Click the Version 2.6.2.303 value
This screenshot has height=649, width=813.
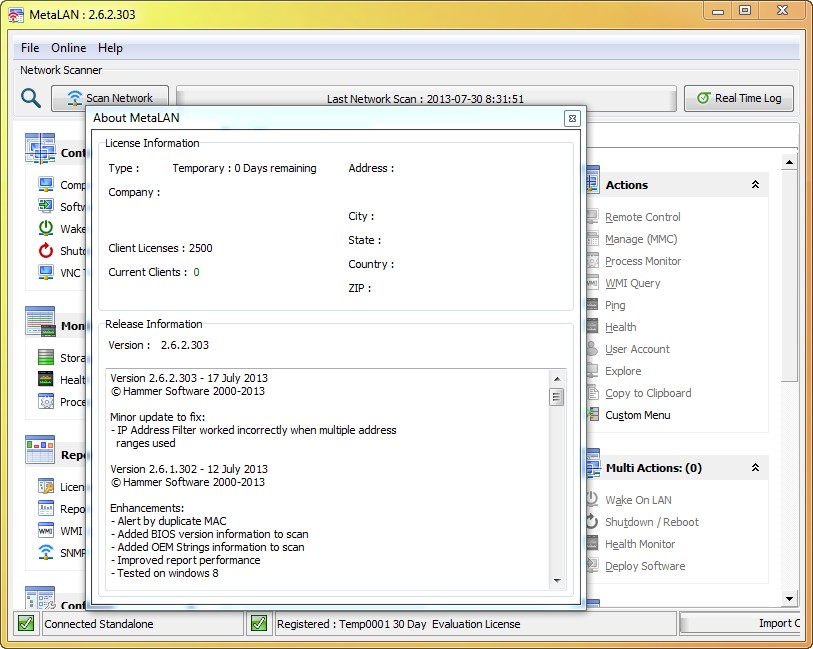coord(185,345)
